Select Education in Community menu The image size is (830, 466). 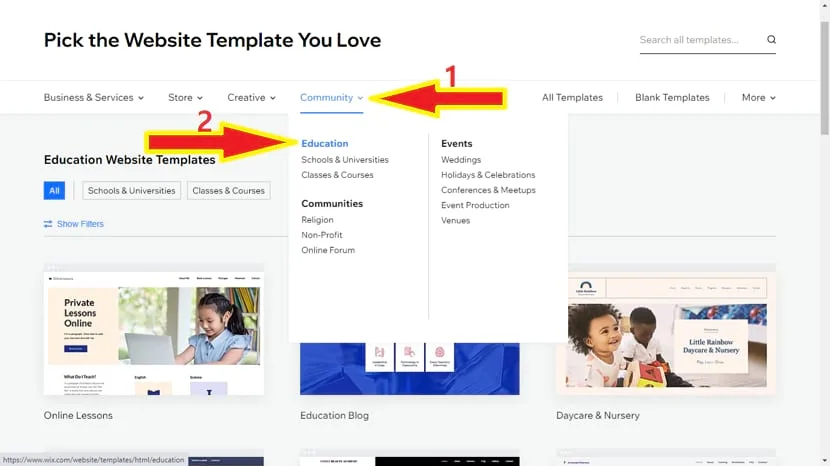click(324, 144)
